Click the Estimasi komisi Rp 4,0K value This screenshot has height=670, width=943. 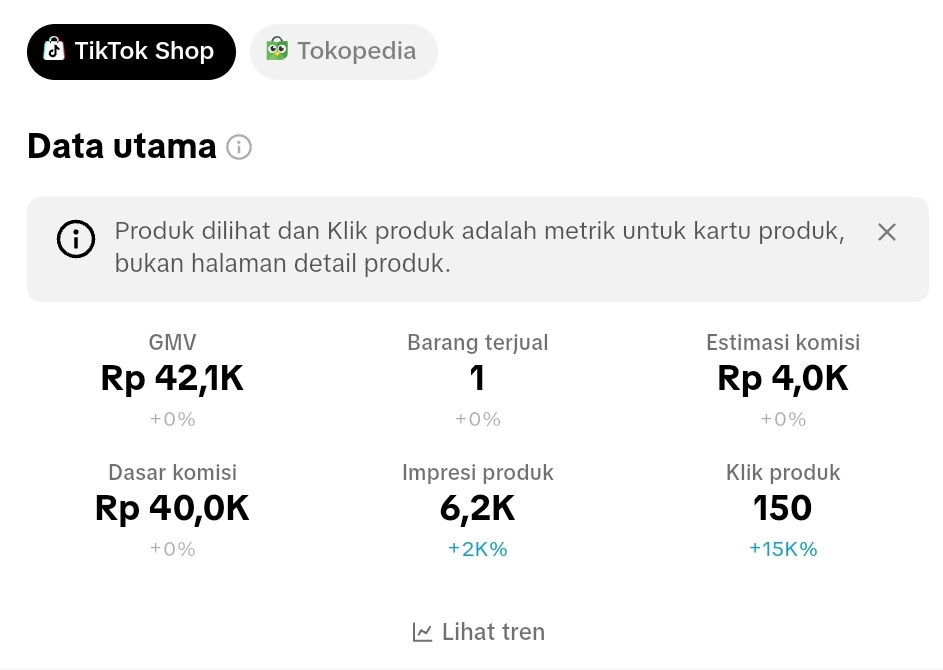tap(783, 379)
